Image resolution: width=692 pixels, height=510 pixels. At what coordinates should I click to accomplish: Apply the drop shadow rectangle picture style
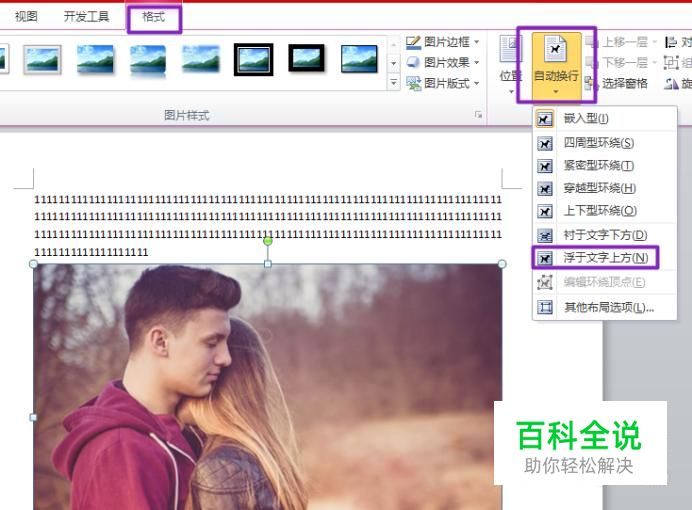point(95,59)
